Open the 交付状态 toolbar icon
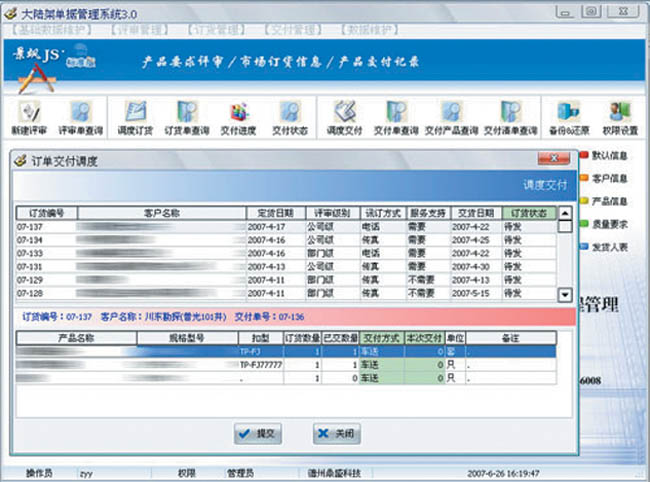The image size is (650, 482). (290, 117)
